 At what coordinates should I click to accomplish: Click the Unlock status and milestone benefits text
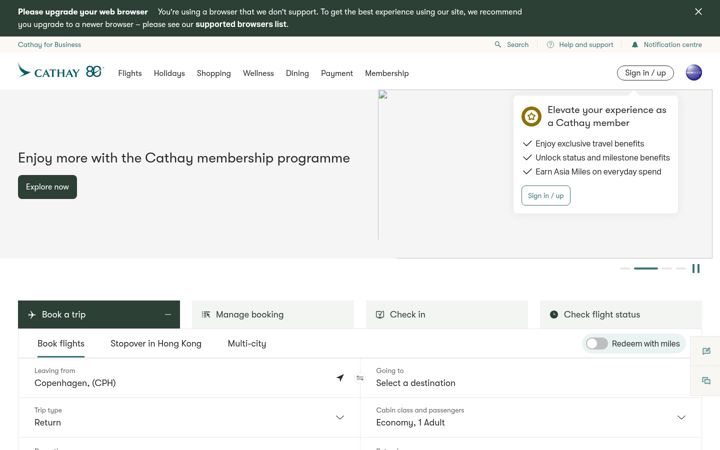coord(602,158)
